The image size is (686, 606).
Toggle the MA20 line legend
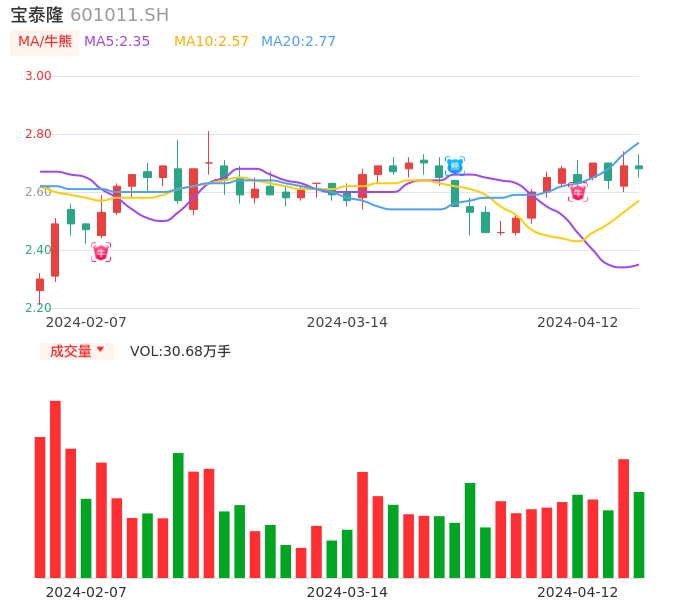pyautogui.click(x=298, y=42)
